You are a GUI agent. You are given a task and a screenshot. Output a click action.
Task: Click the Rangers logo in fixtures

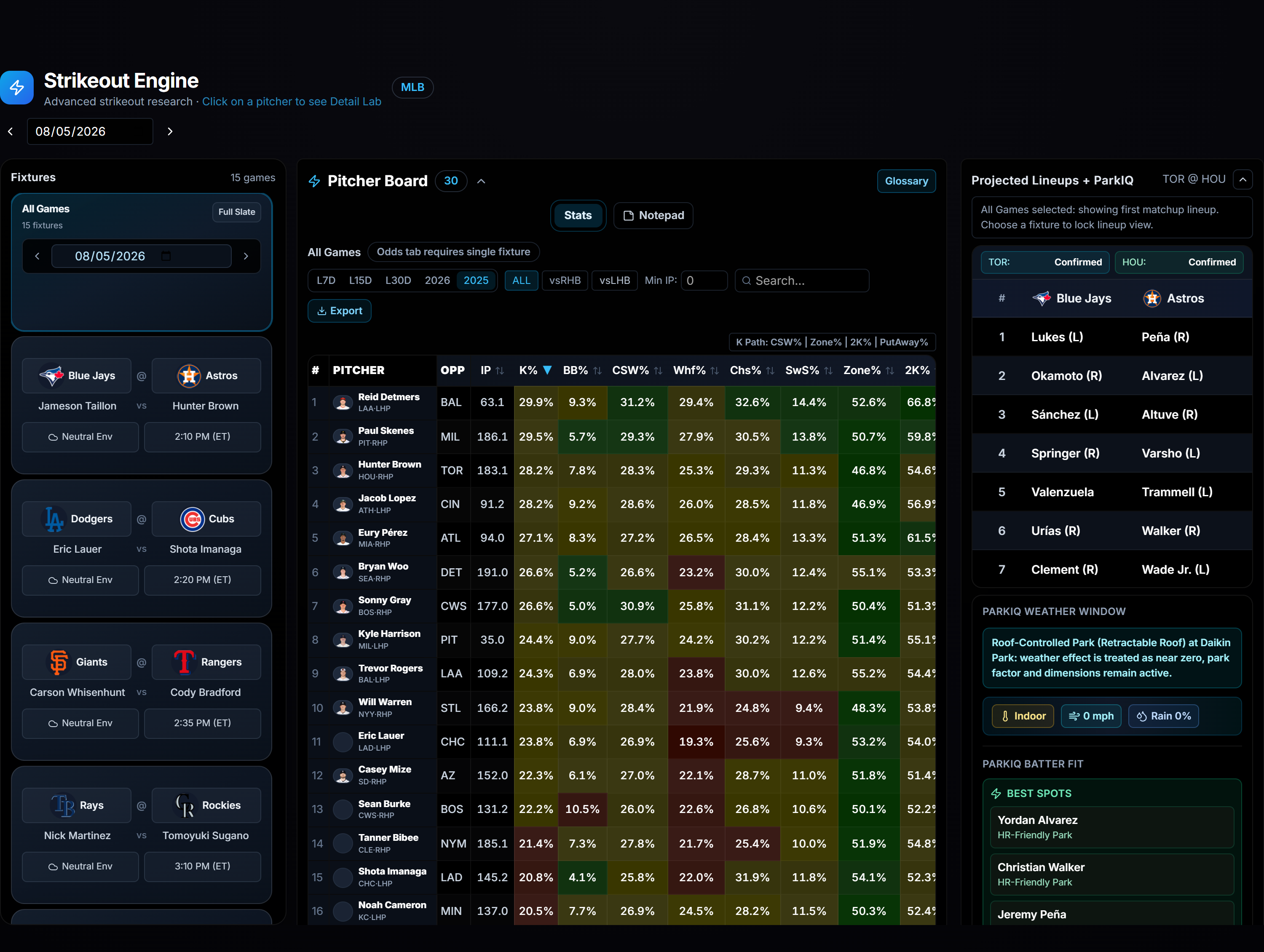click(184, 662)
